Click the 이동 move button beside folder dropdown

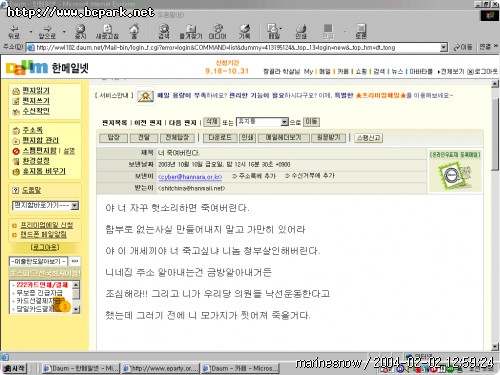coord(311,122)
